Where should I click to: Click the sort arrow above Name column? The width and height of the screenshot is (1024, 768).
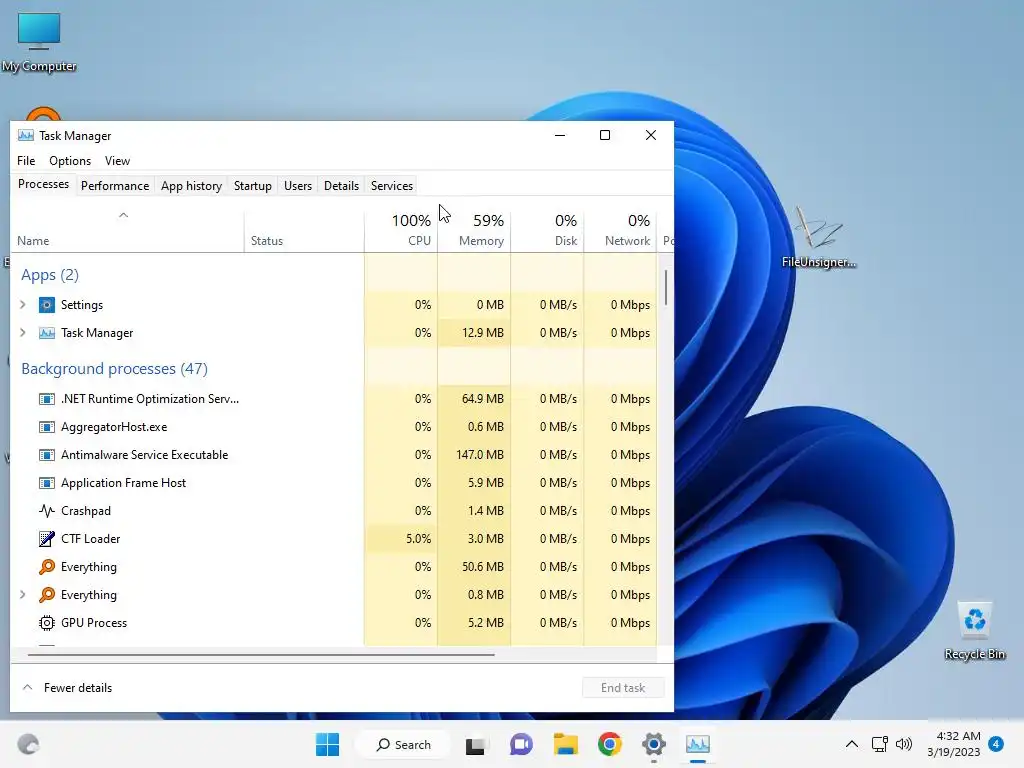[x=123, y=216]
